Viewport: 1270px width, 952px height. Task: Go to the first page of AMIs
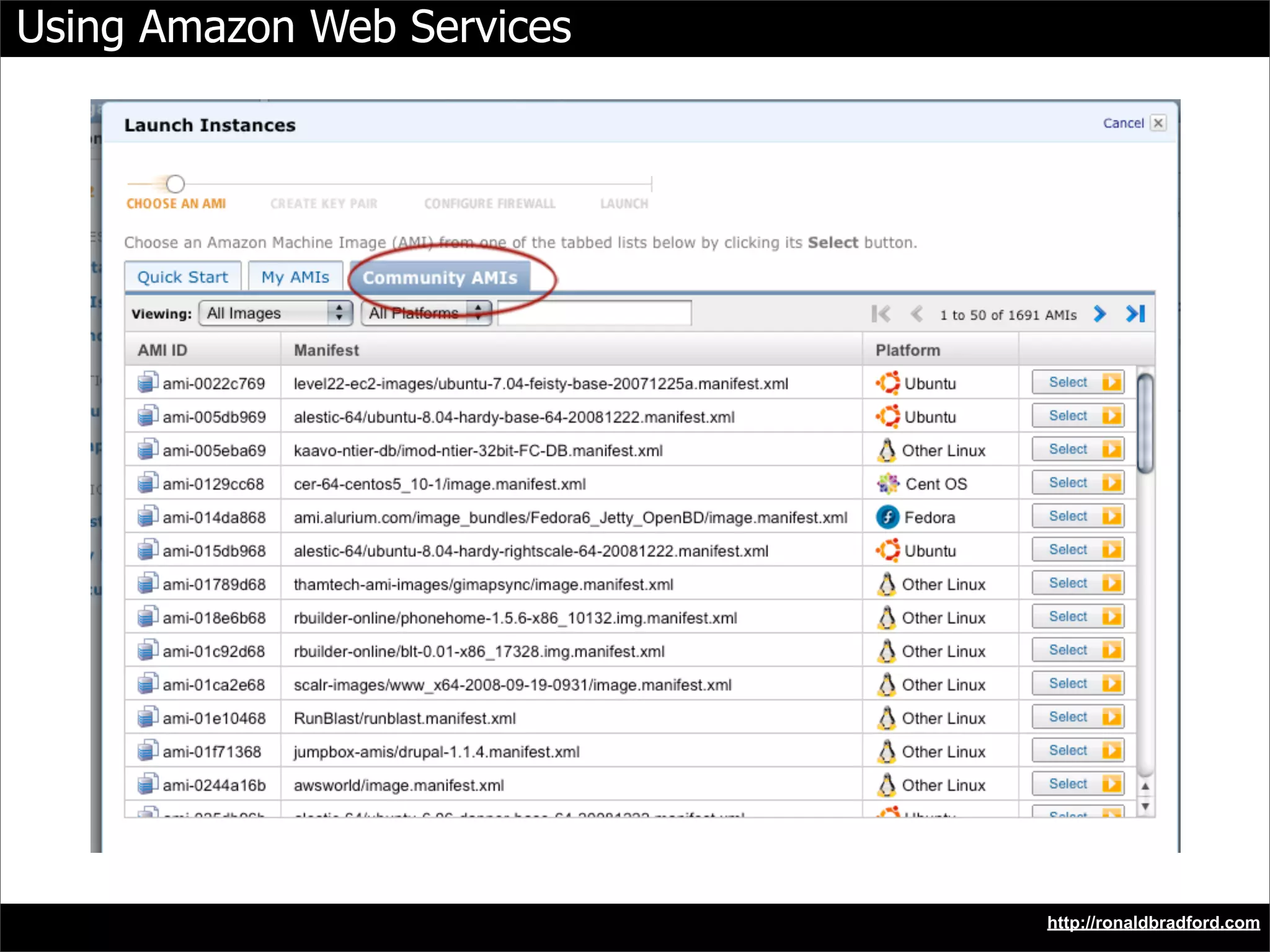pos(881,314)
